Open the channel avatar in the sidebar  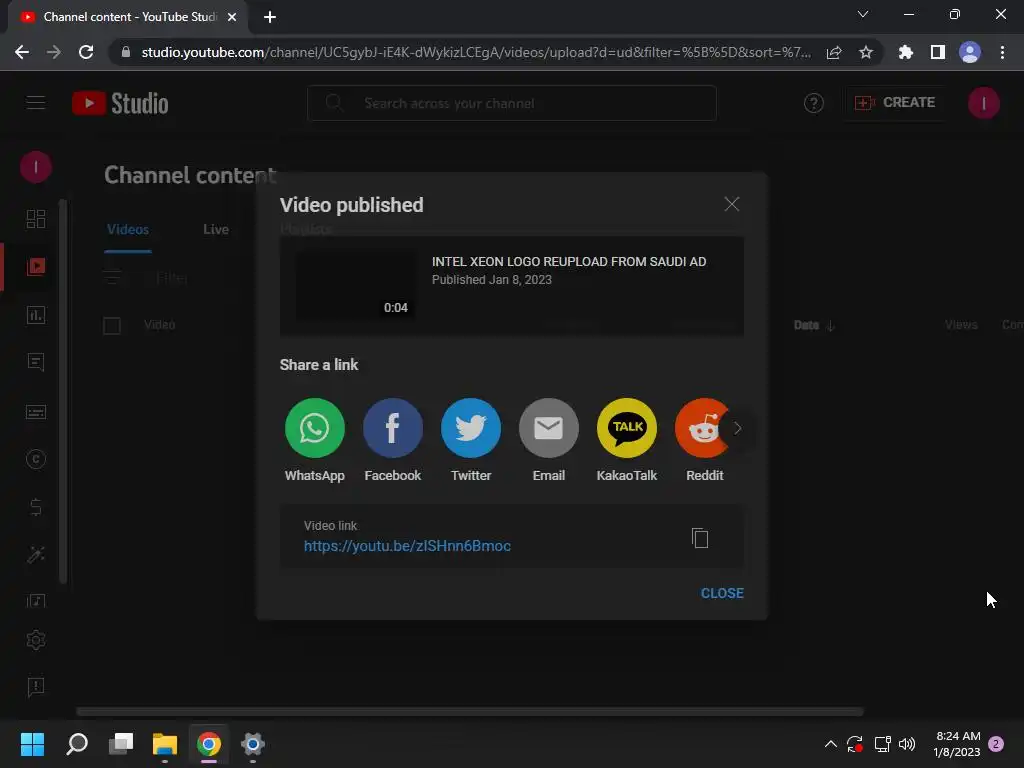36,167
